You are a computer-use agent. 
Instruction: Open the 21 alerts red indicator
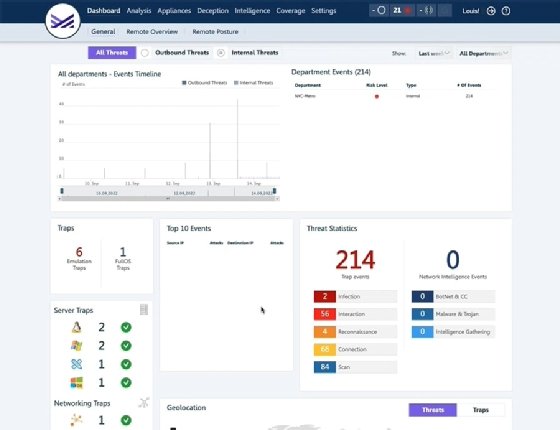[402, 11]
